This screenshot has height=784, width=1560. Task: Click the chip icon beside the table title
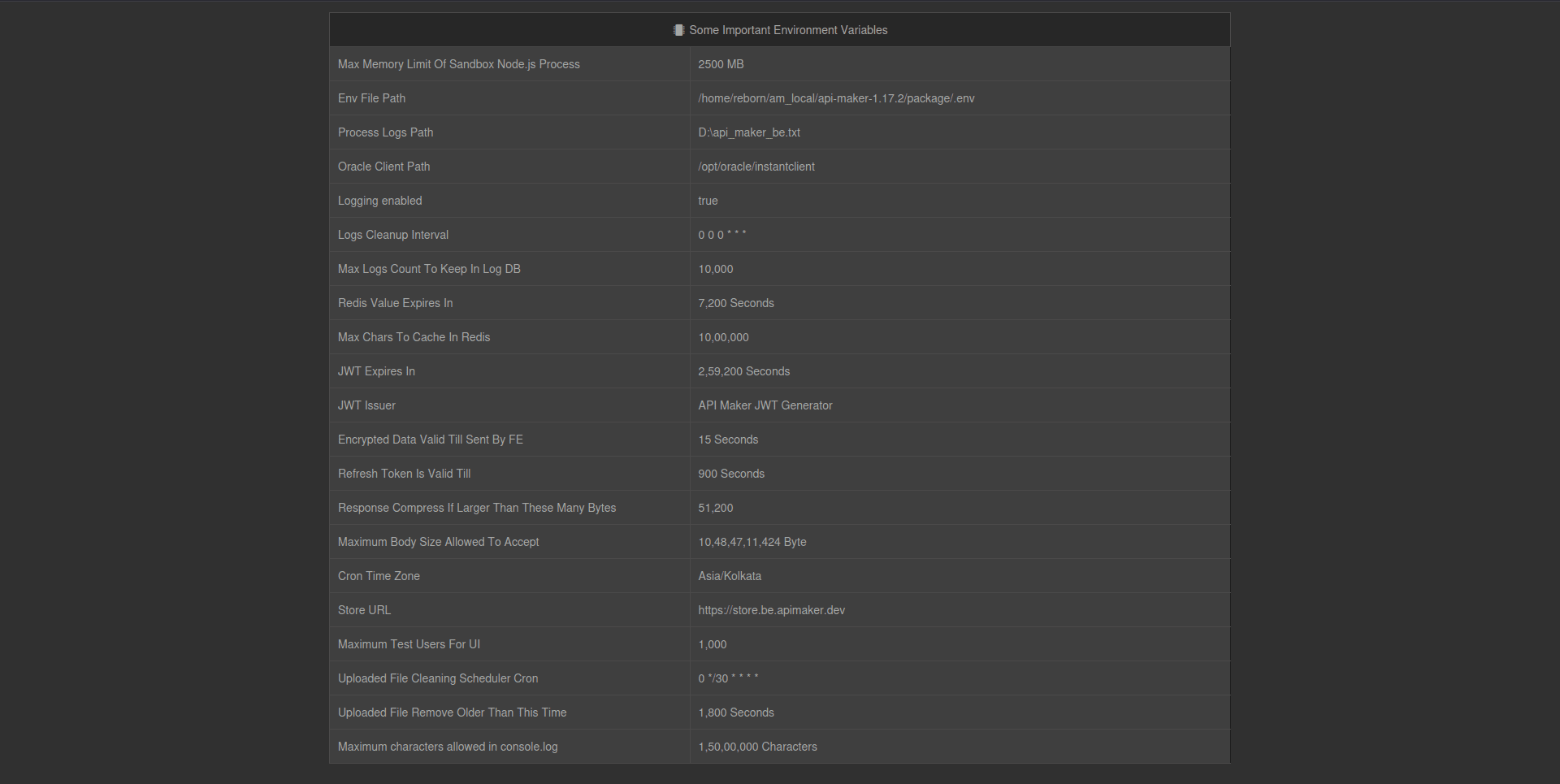pyautogui.click(x=678, y=30)
